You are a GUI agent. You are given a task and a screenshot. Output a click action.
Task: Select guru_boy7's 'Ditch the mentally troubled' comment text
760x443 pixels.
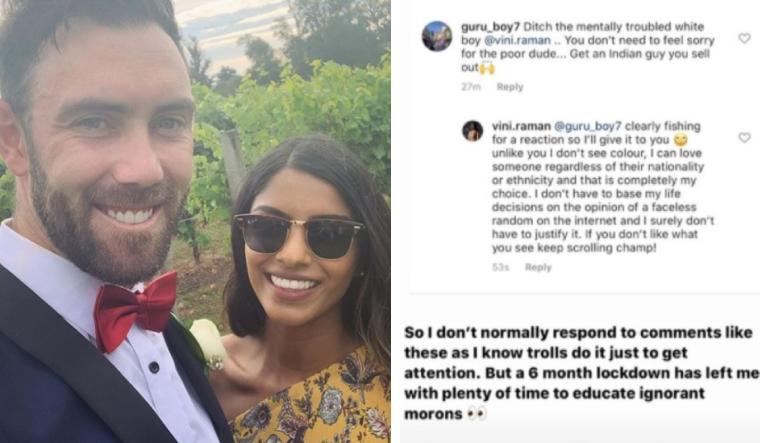pyautogui.click(x=588, y=47)
